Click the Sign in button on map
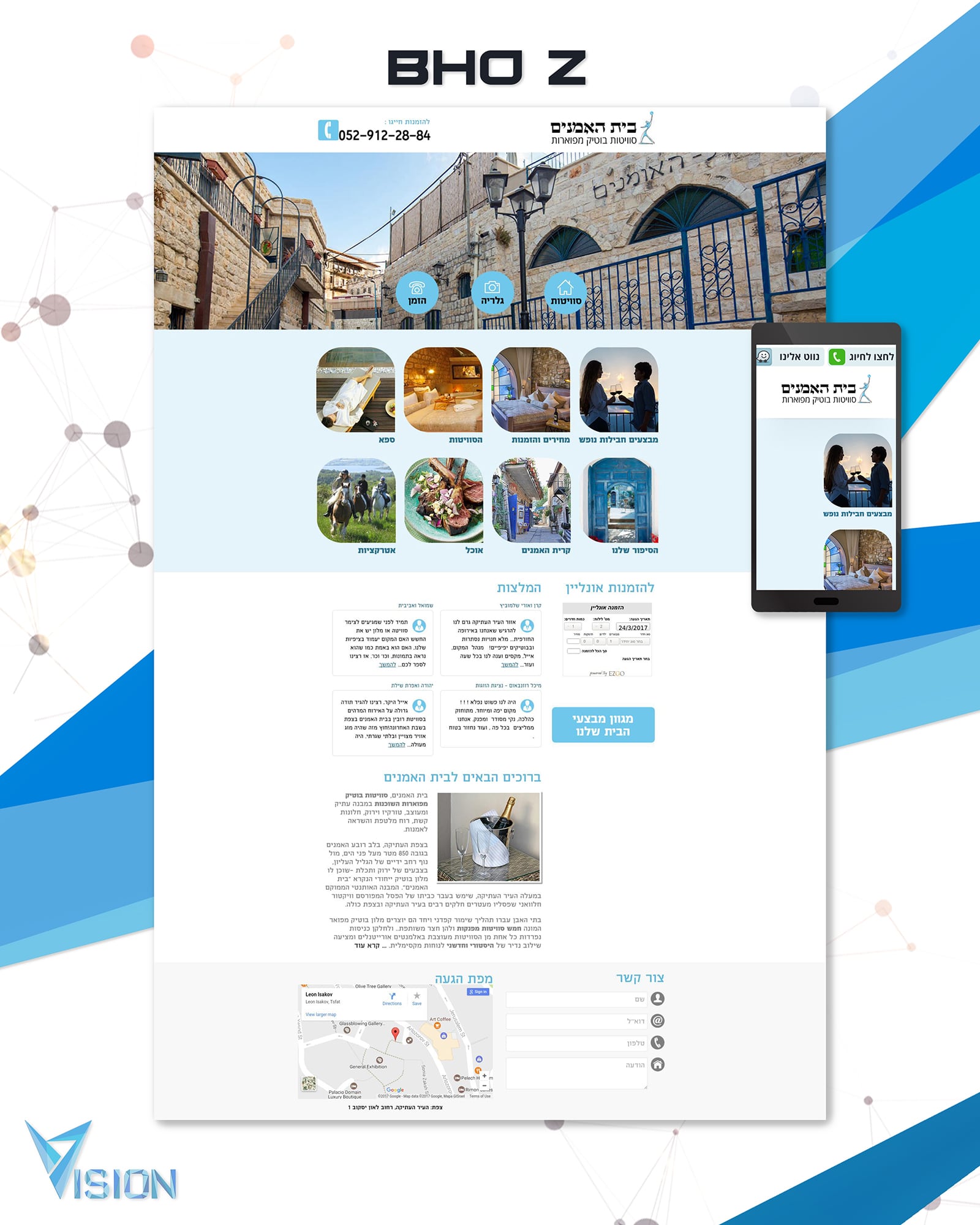The width and height of the screenshot is (980, 1225). click(478, 992)
